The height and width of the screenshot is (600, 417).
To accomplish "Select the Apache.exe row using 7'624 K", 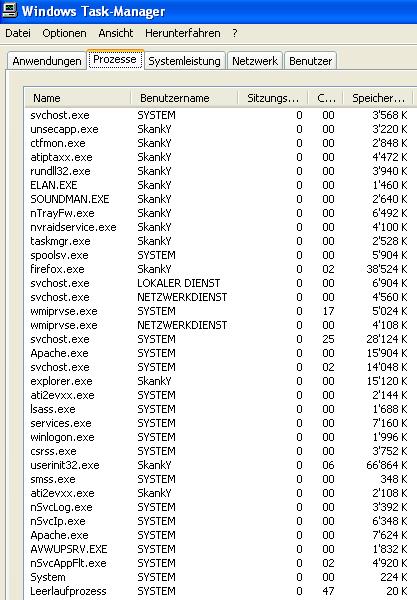I will [x=219, y=535].
